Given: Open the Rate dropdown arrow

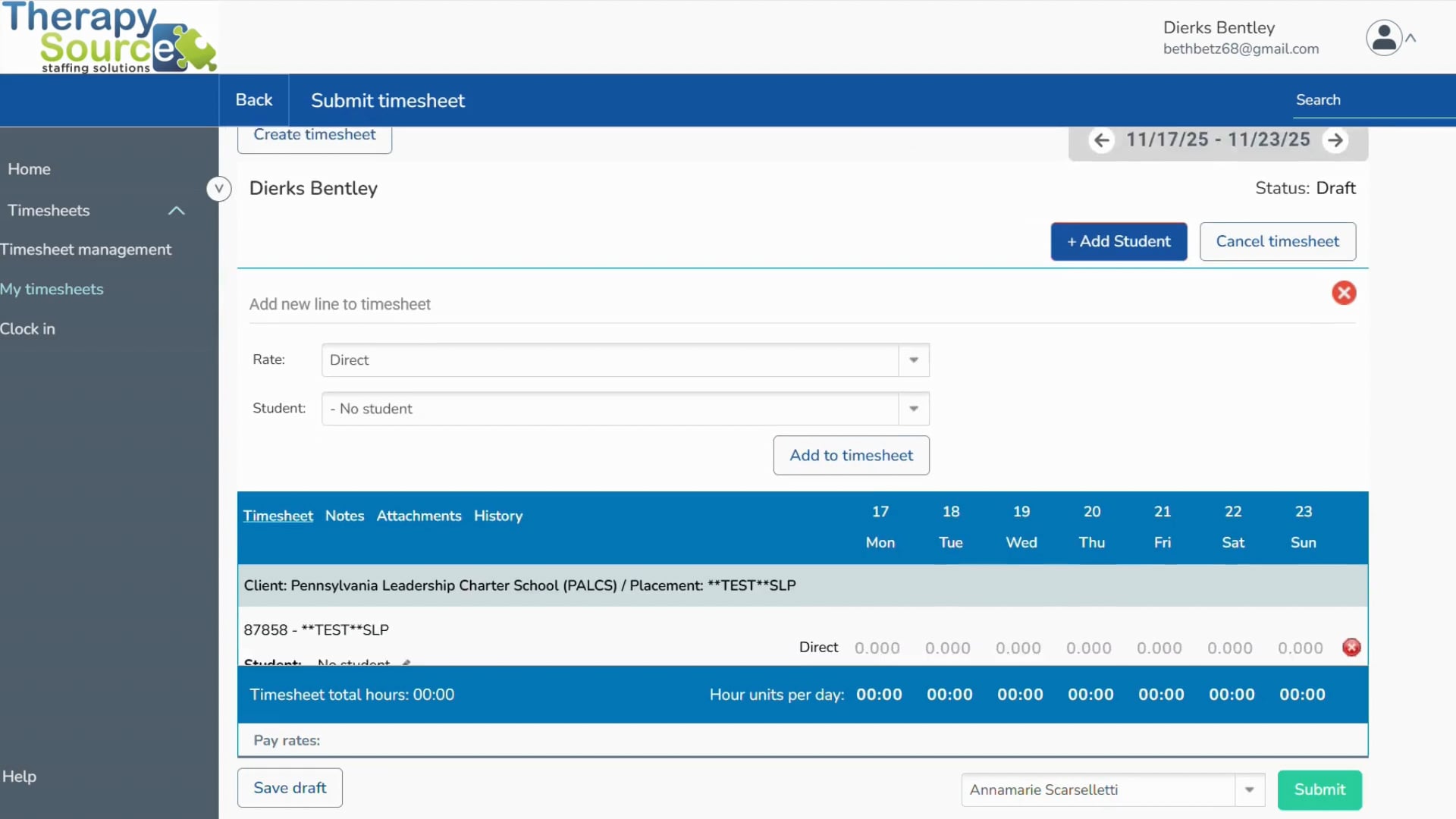Looking at the screenshot, I should (x=914, y=360).
